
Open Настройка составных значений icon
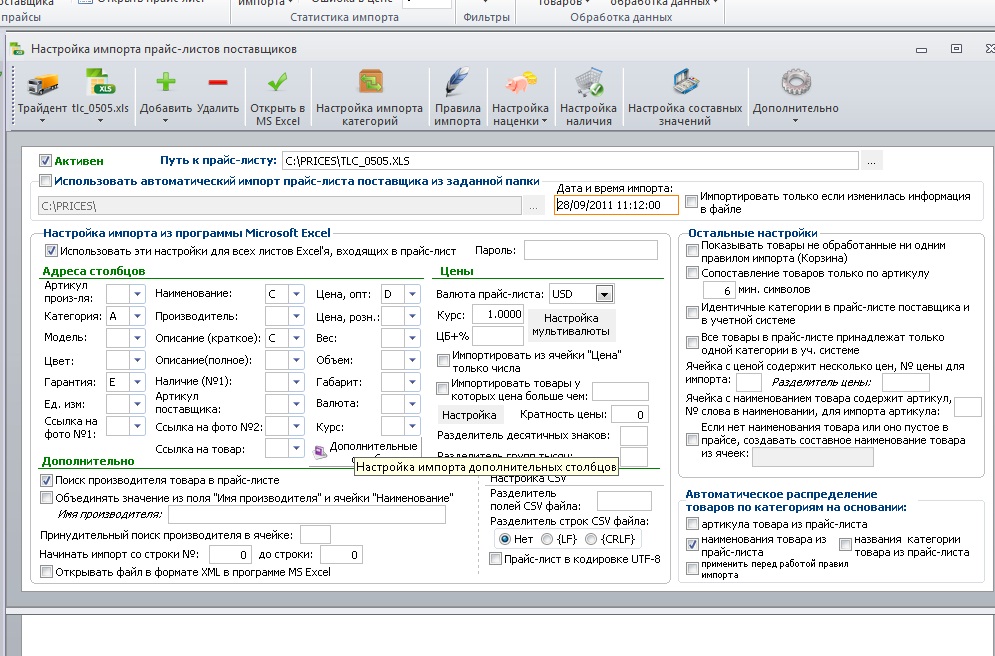[x=685, y=82]
